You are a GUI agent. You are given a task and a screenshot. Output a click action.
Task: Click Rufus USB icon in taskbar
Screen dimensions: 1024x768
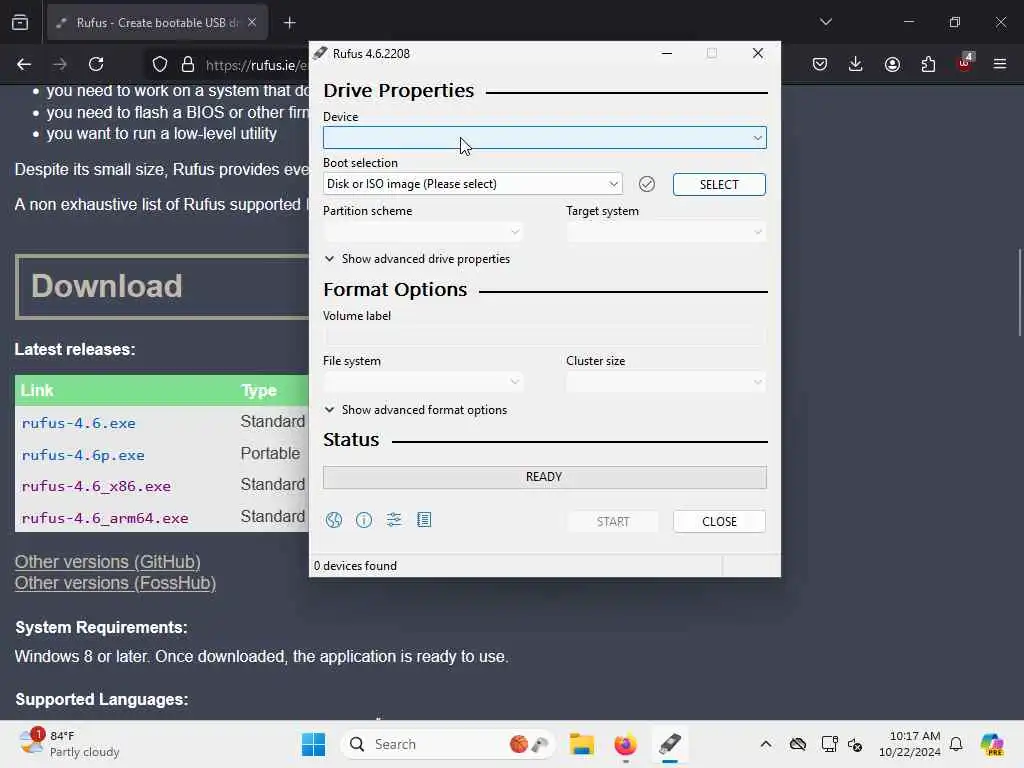tap(669, 744)
